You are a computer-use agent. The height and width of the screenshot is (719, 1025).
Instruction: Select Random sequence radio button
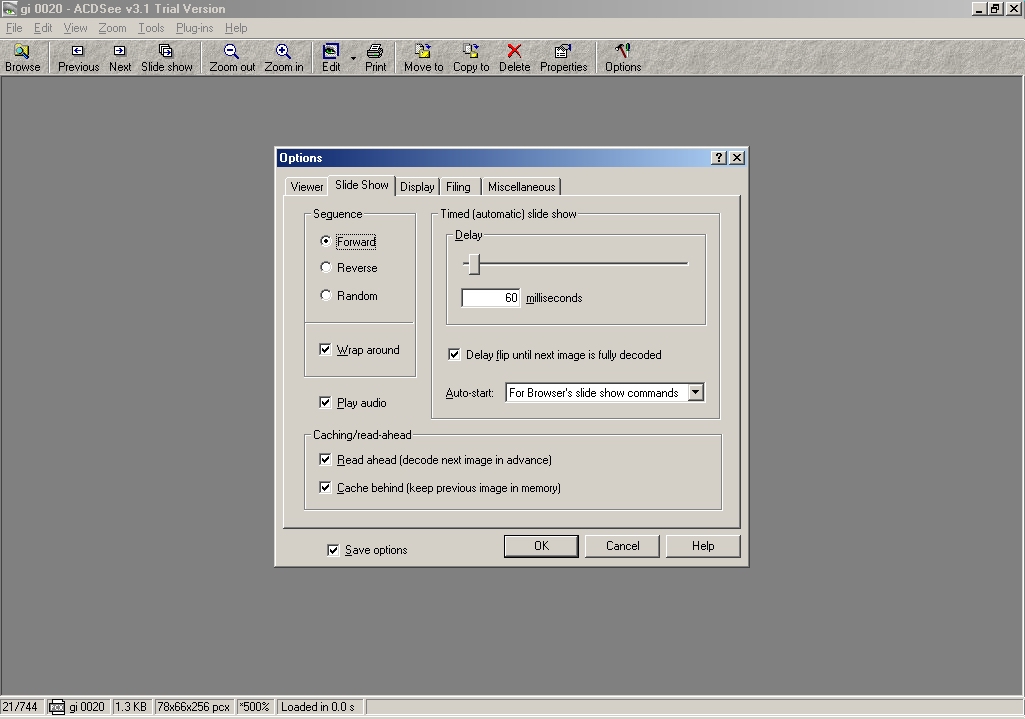pyautogui.click(x=326, y=295)
